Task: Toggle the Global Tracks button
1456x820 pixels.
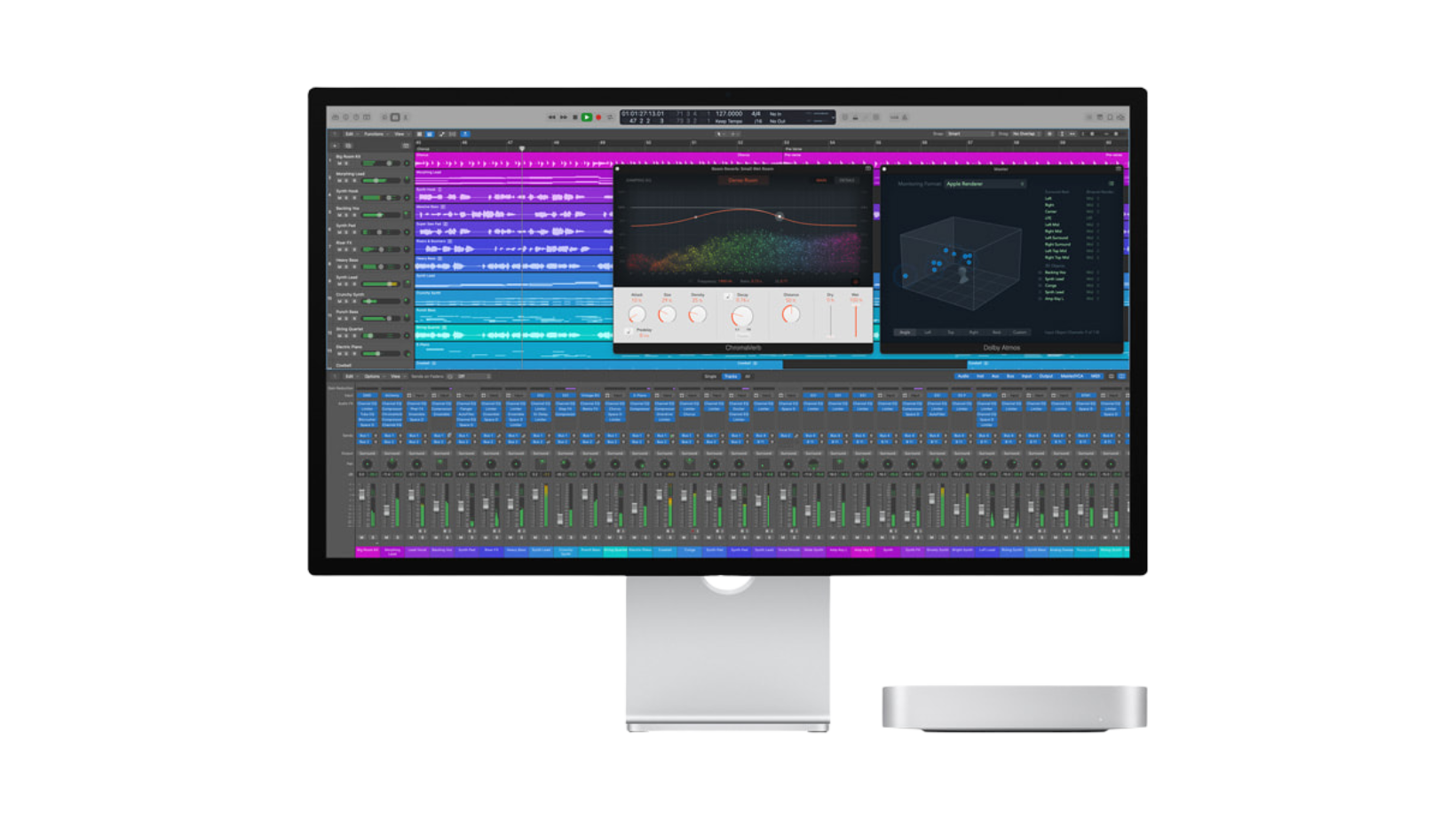Action: 406,146
